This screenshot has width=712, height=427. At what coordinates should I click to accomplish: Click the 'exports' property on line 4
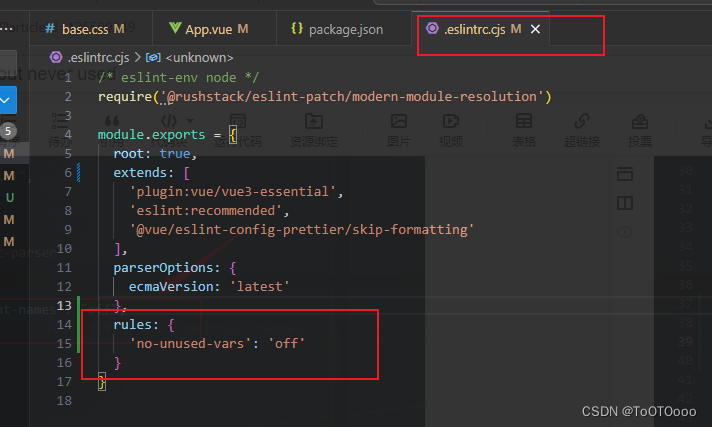click(178, 135)
